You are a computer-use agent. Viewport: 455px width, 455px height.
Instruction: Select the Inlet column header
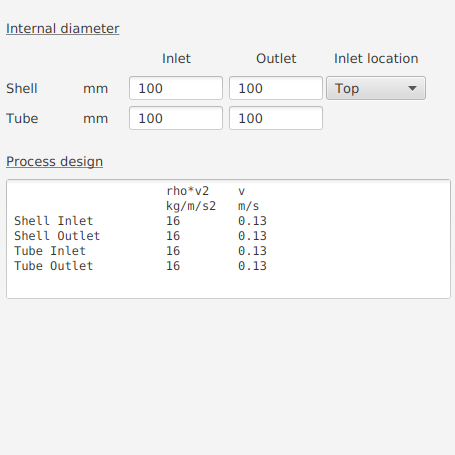coord(176,59)
